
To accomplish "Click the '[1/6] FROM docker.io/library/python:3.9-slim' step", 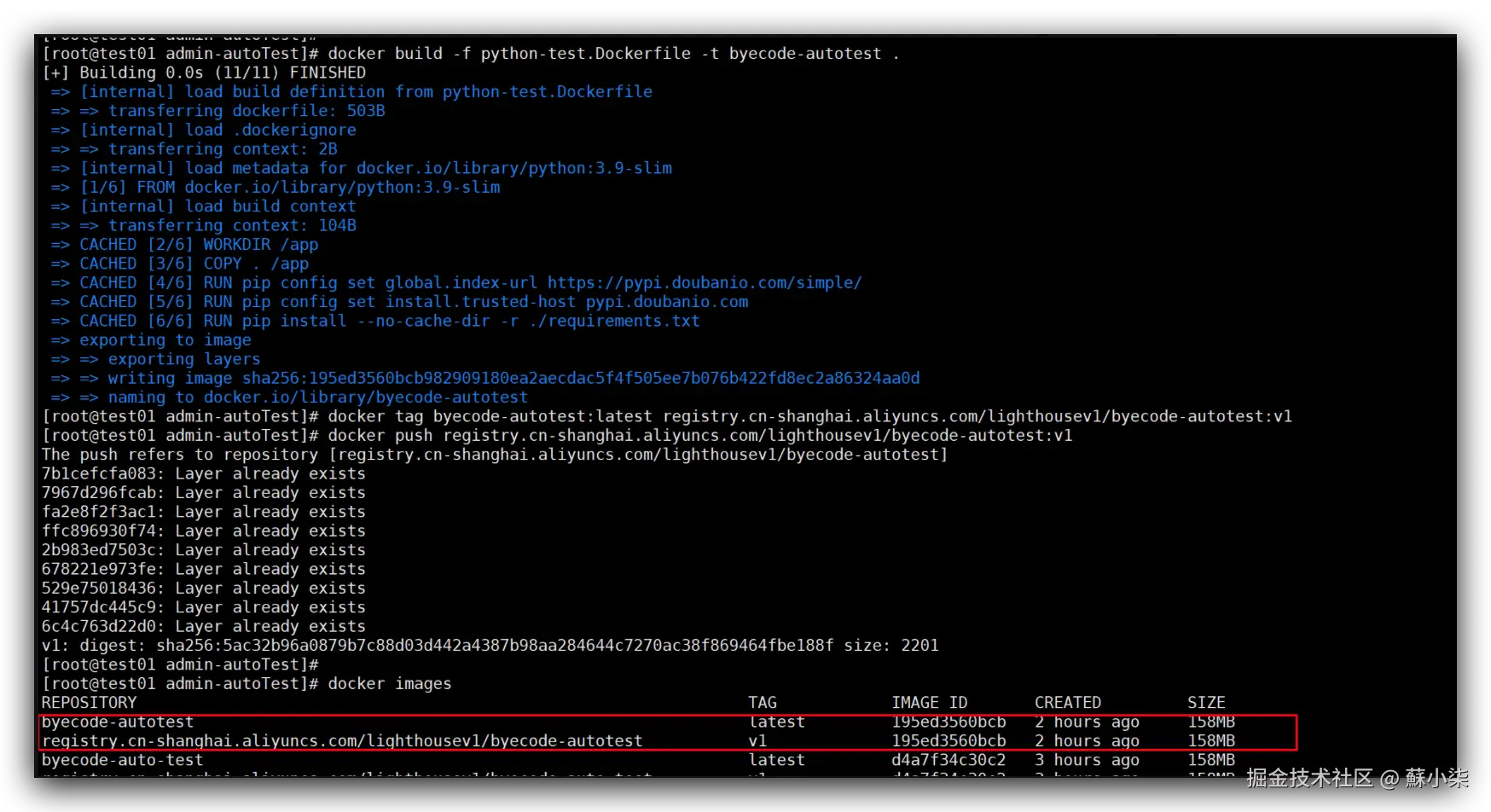I will coord(276,188).
